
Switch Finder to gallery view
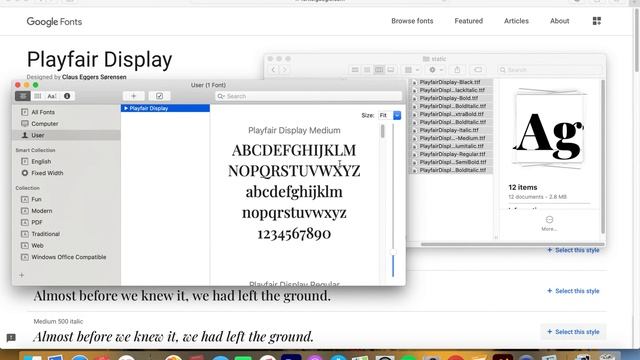pos(391,70)
